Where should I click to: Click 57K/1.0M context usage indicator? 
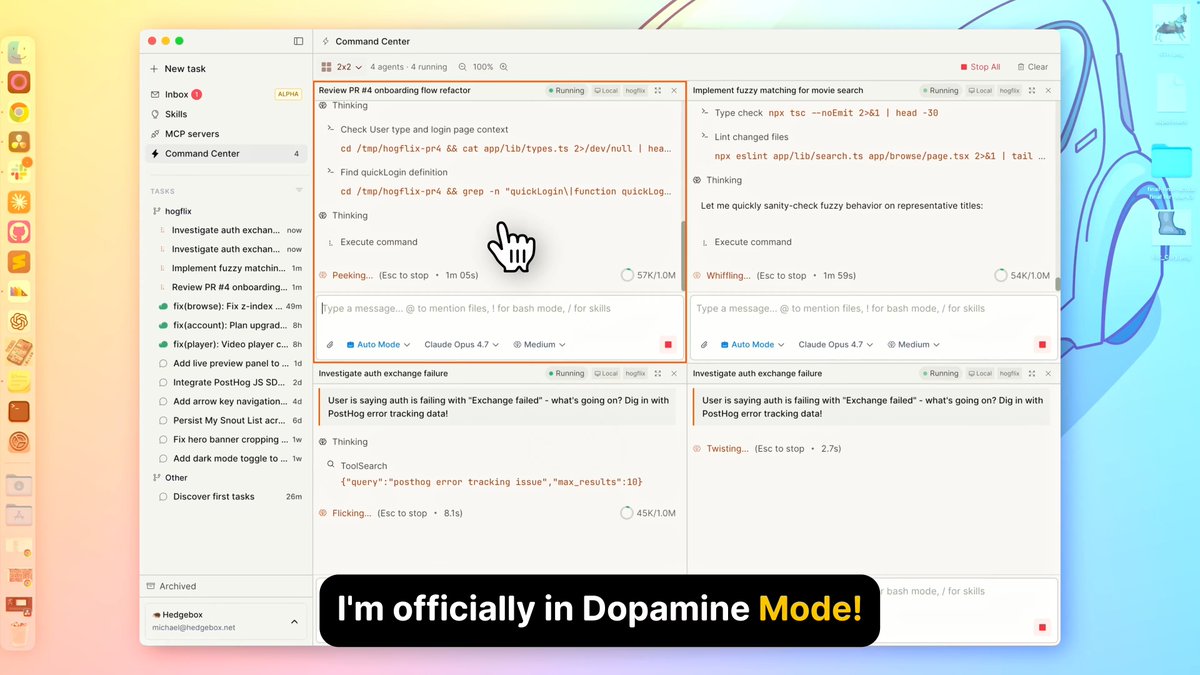(648, 275)
